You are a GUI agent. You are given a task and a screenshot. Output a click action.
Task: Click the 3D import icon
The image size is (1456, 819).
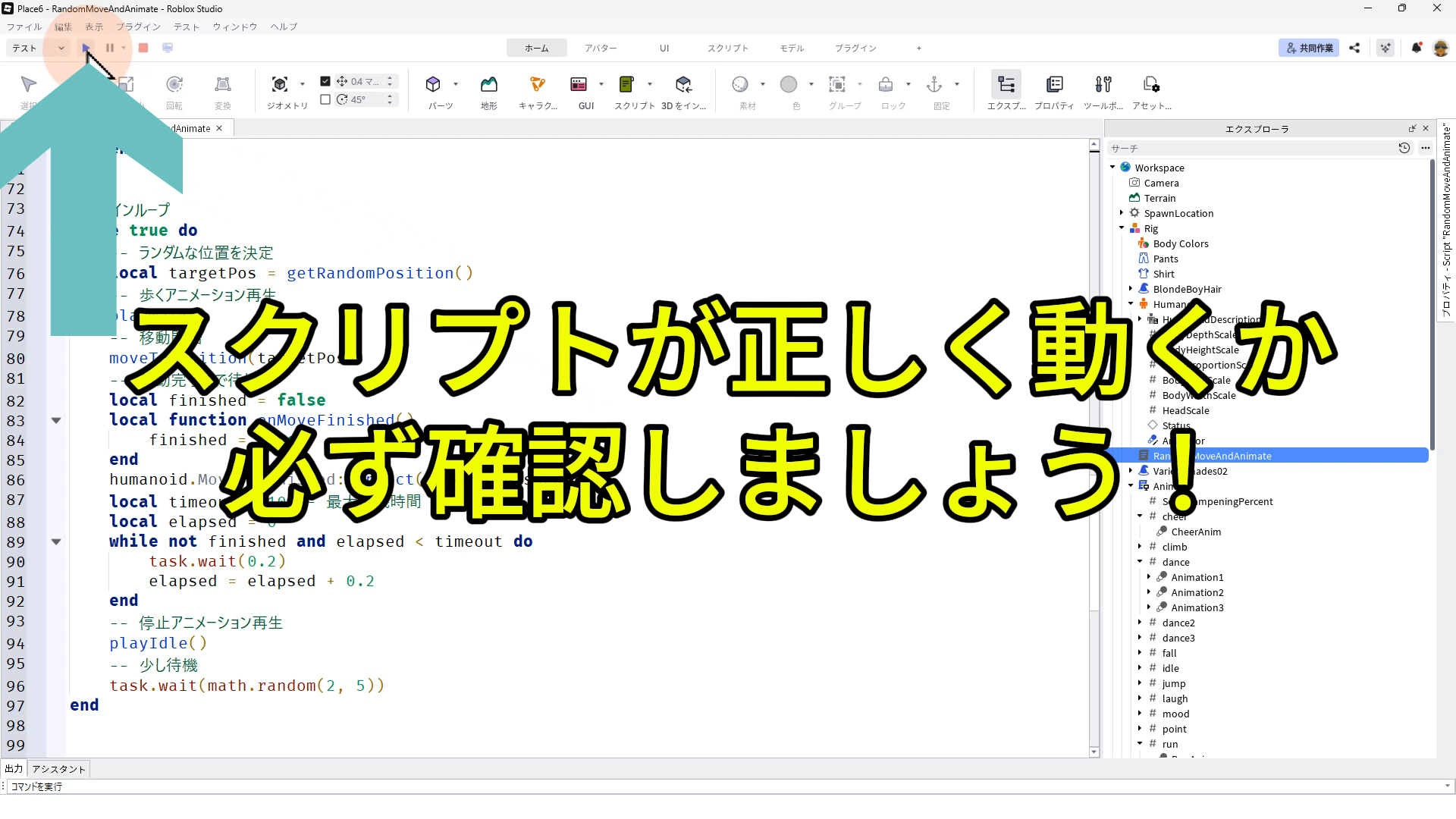(683, 84)
